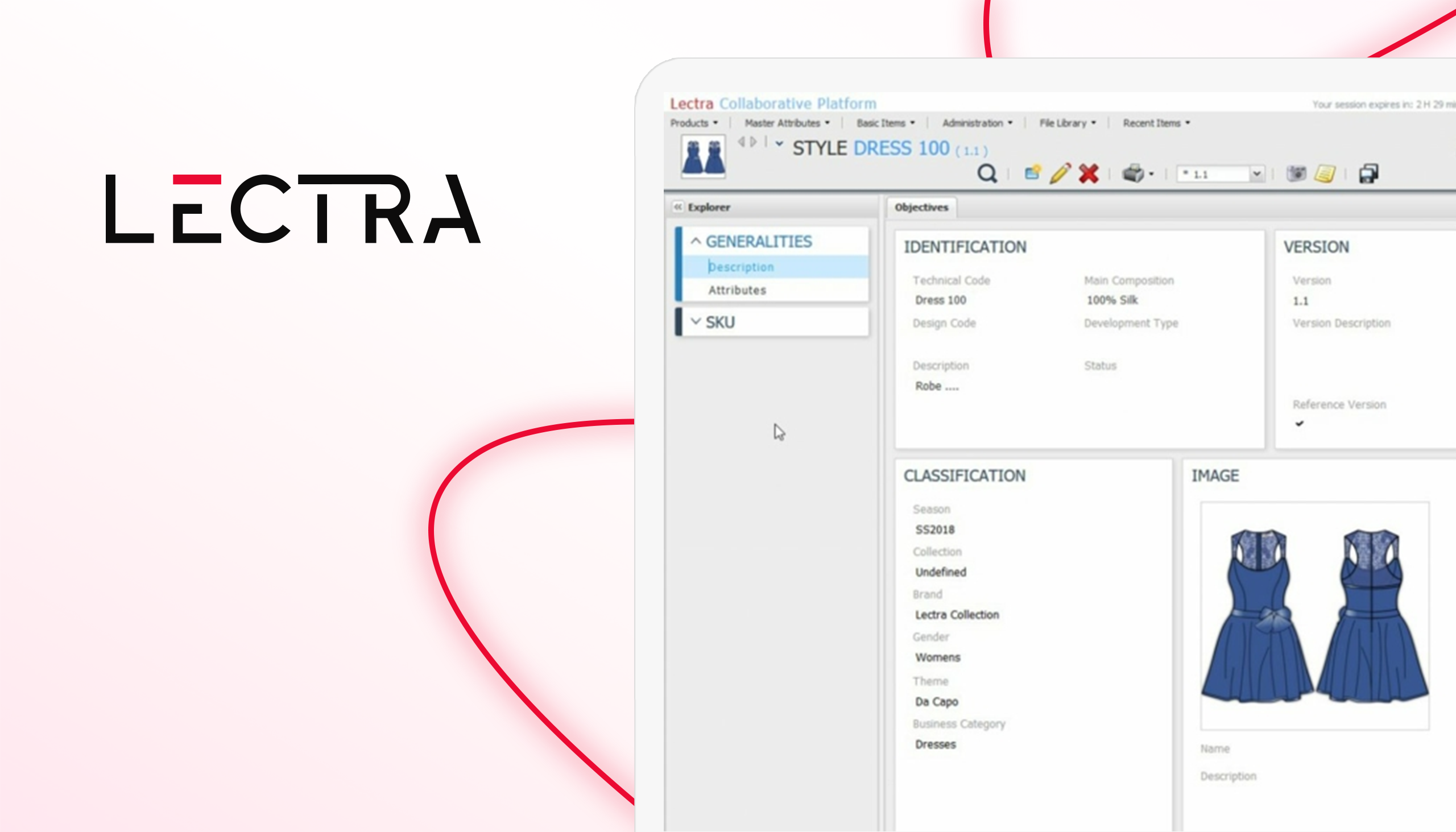Image resolution: width=1456 pixels, height=832 pixels.
Task: Open the Administration menu
Action: point(977,123)
